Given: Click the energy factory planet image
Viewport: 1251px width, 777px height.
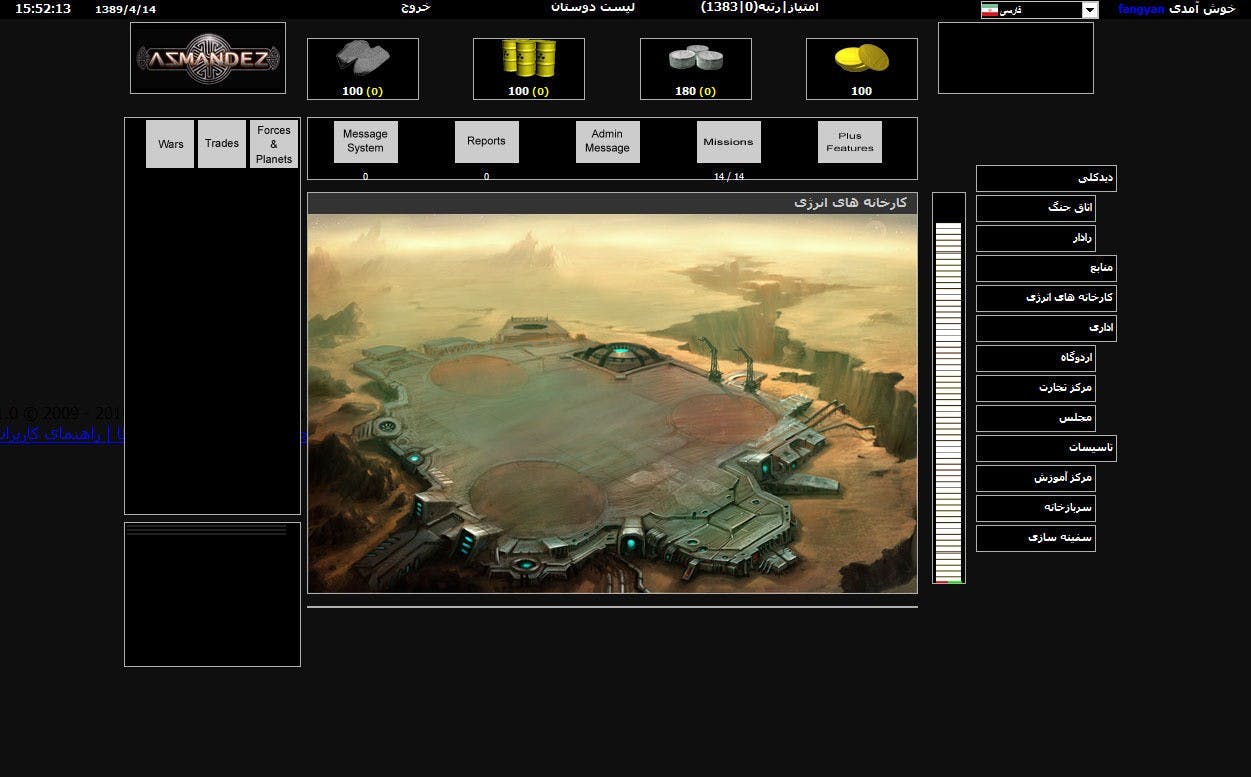Looking at the screenshot, I should click(x=612, y=403).
